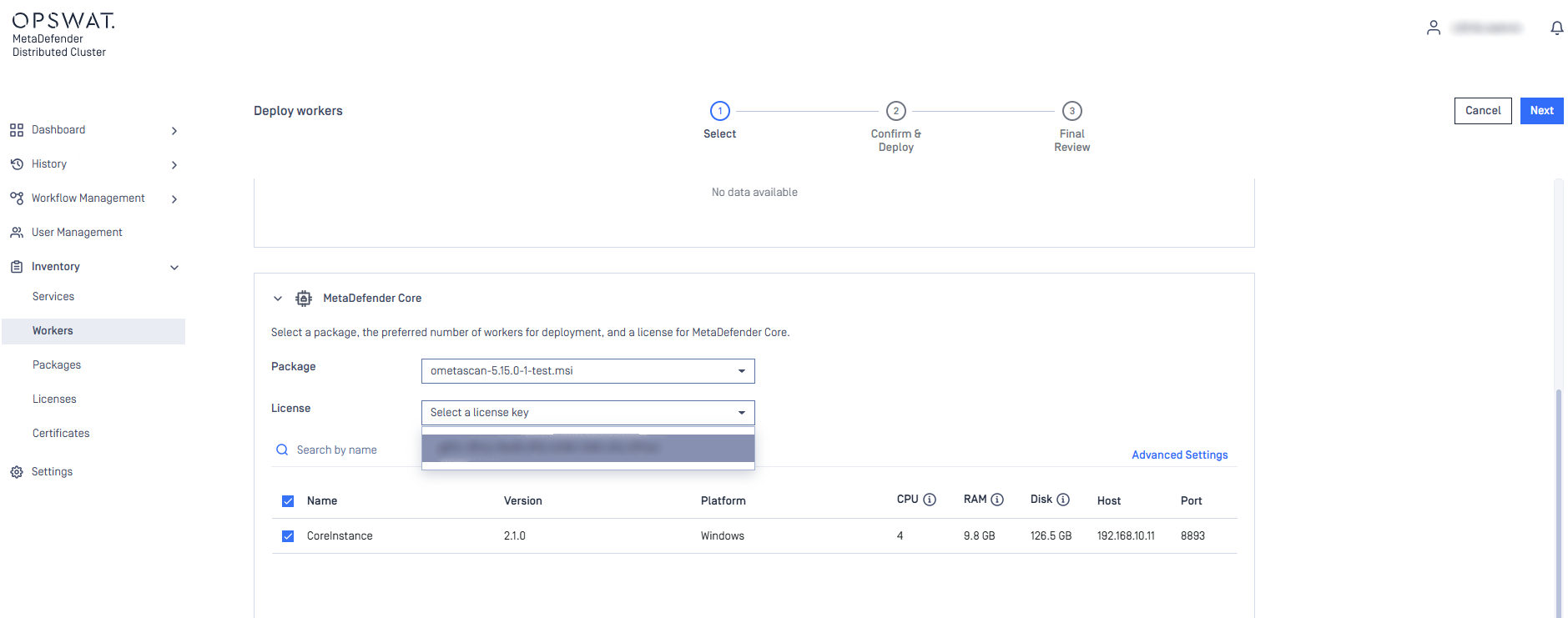Go to Packages in the sidebar
Viewport: 1568px width, 618px height.
click(57, 365)
